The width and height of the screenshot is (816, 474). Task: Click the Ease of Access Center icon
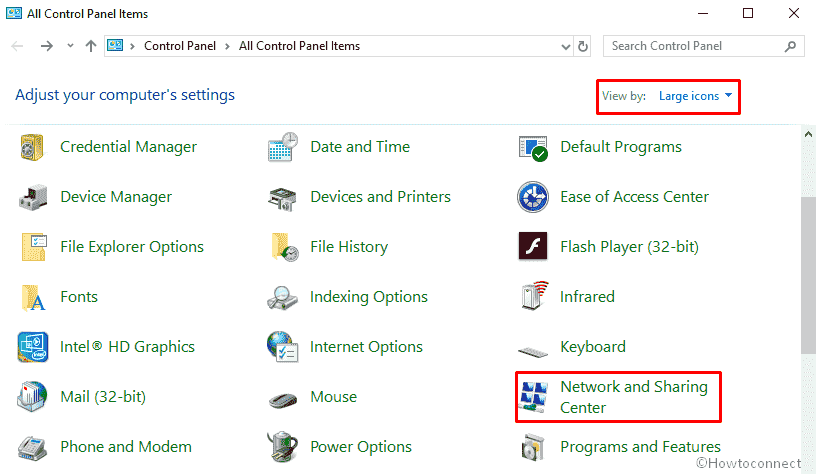tap(533, 197)
